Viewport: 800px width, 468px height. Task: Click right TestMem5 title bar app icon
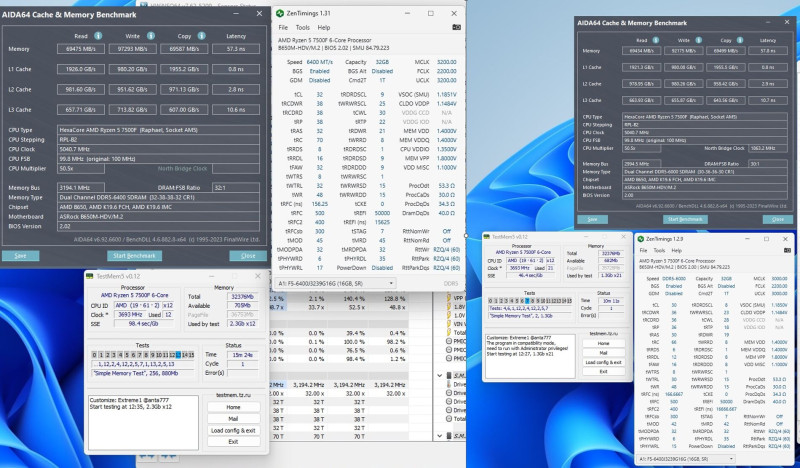[487, 237]
